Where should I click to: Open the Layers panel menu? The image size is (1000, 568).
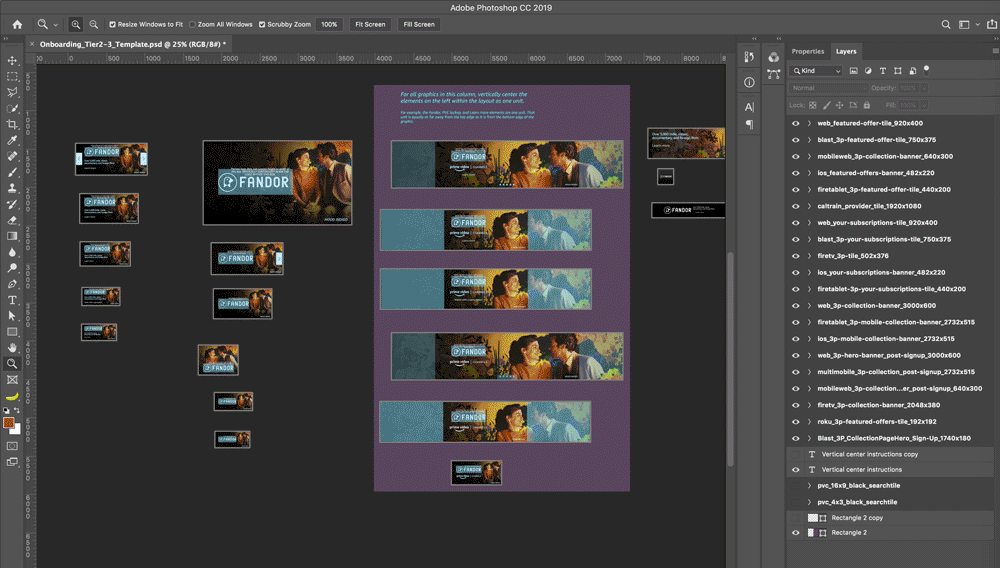[995, 51]
